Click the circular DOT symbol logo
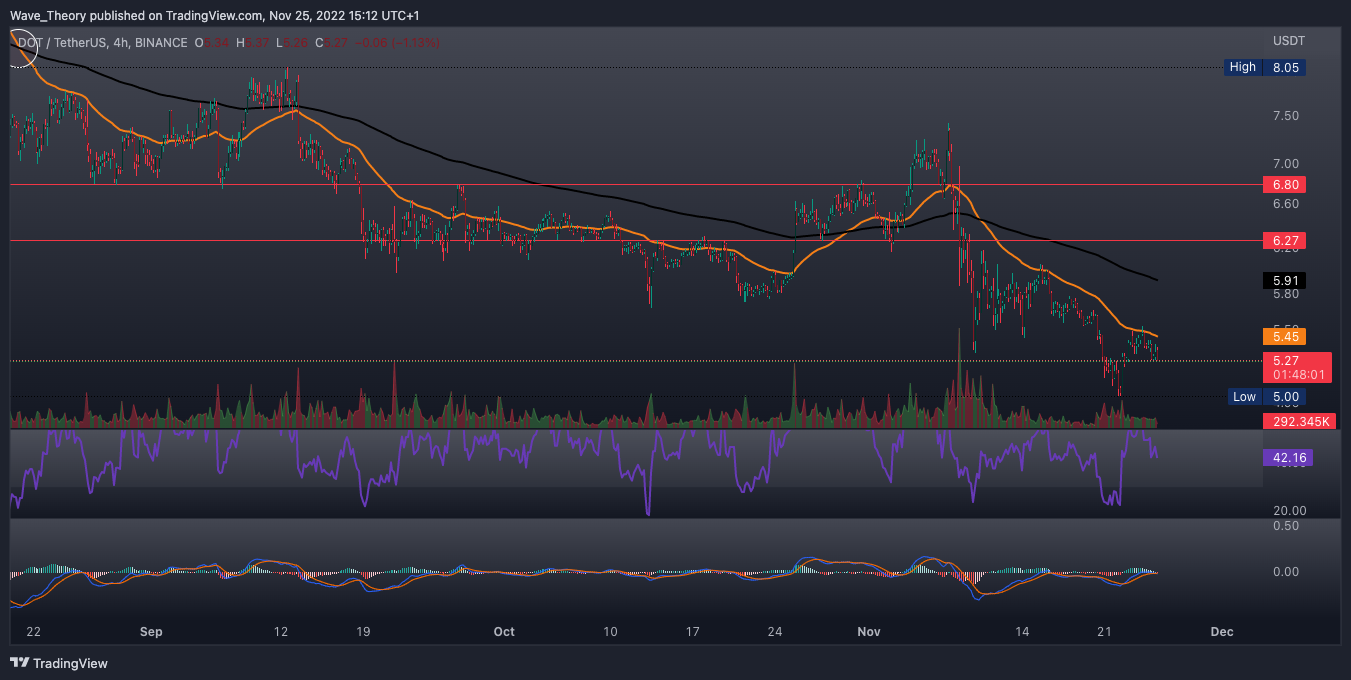Image resolution: width=1351 pixels, height=680 pixels. [x=18, y=48]
